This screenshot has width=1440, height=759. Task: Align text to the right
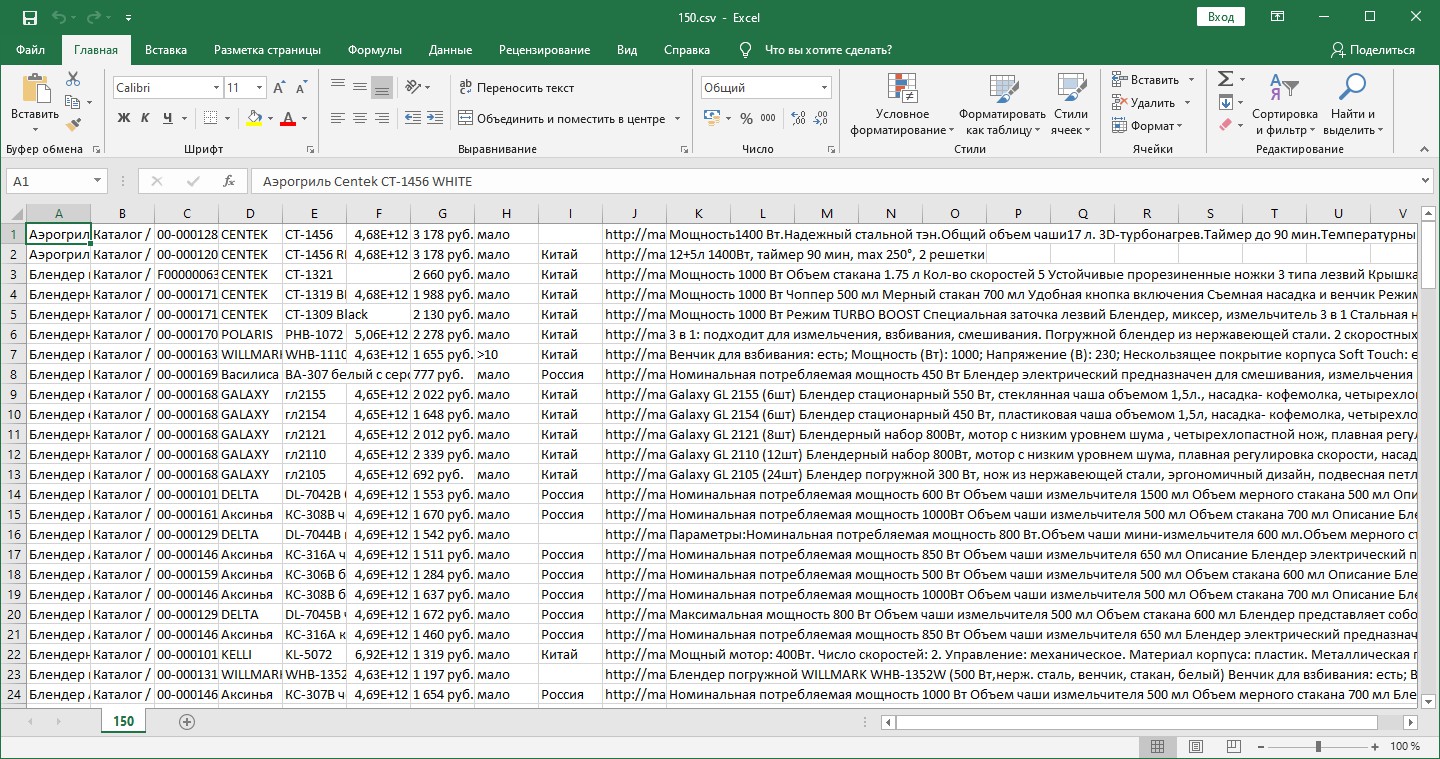(382, 118)
